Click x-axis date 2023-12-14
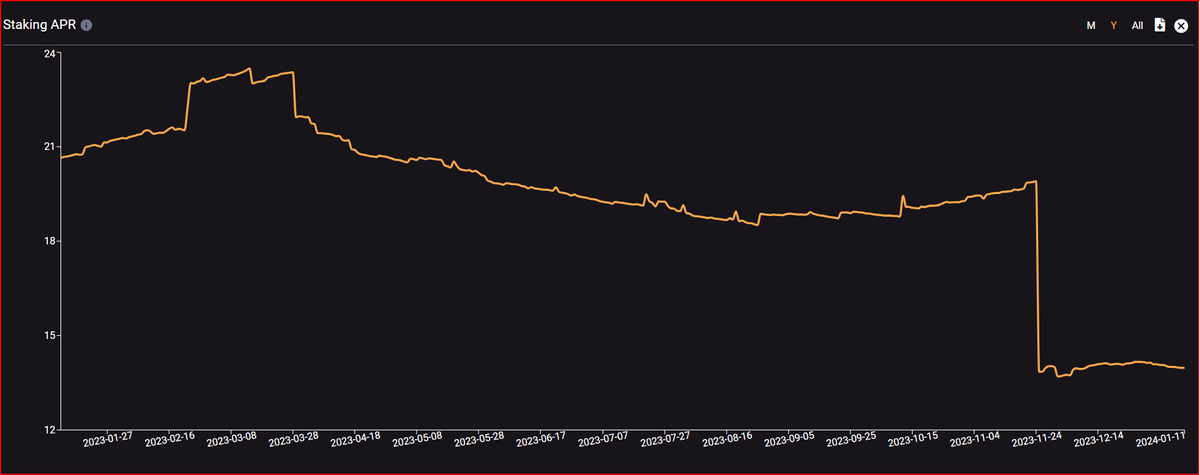The height and width of the screenshot is (475, 1200). coord(1099,438)
